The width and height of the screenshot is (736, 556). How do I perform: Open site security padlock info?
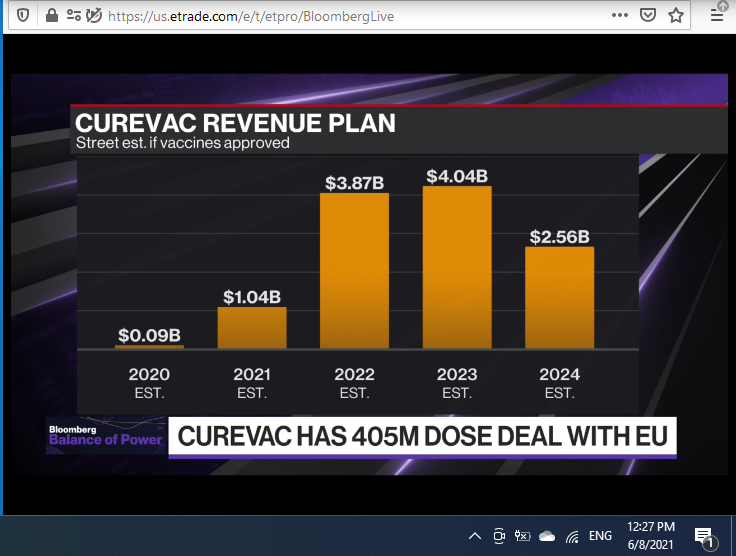[x=52, y=15]
